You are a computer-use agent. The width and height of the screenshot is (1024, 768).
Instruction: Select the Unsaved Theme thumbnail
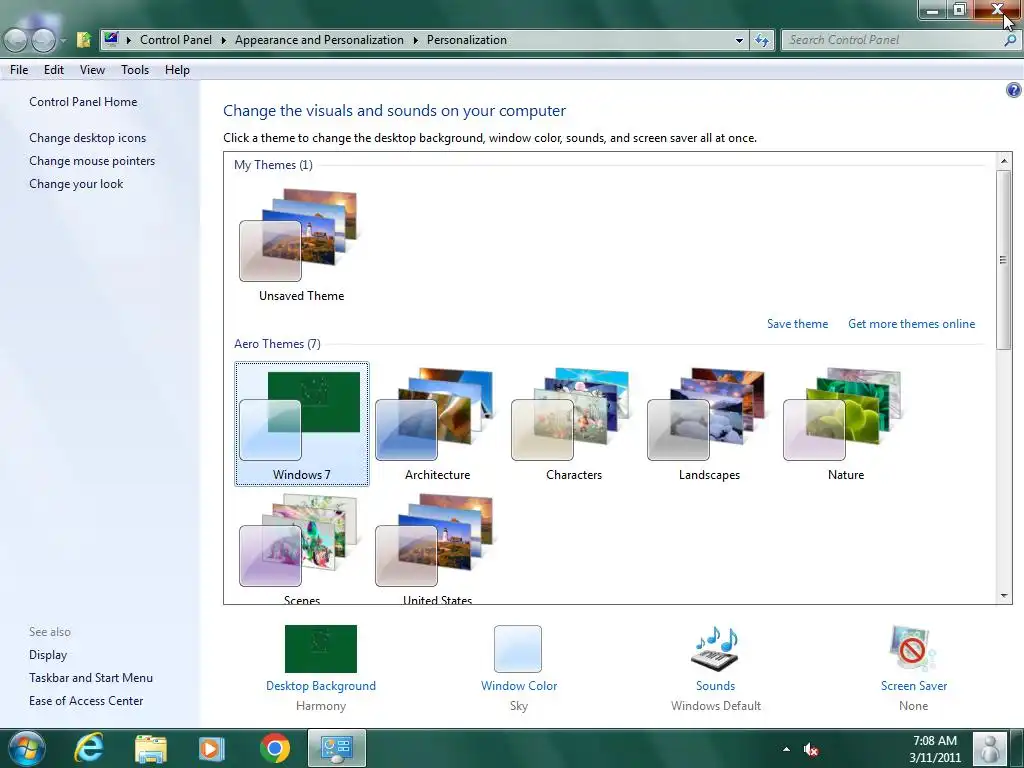pos(301,245)
